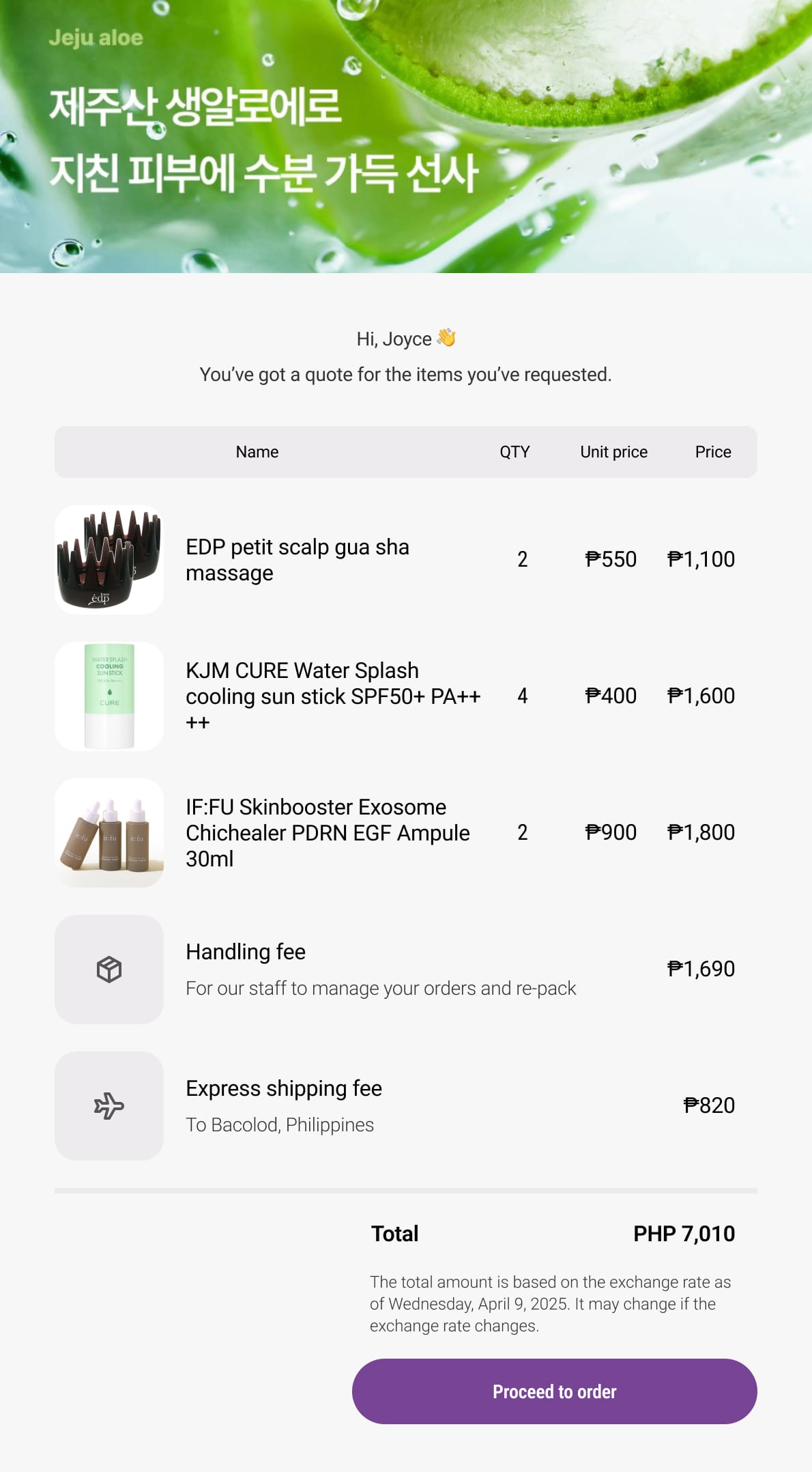812x1472 pixels.
Task: Click the Express shipping fee label
Action: click(284, 1088)
